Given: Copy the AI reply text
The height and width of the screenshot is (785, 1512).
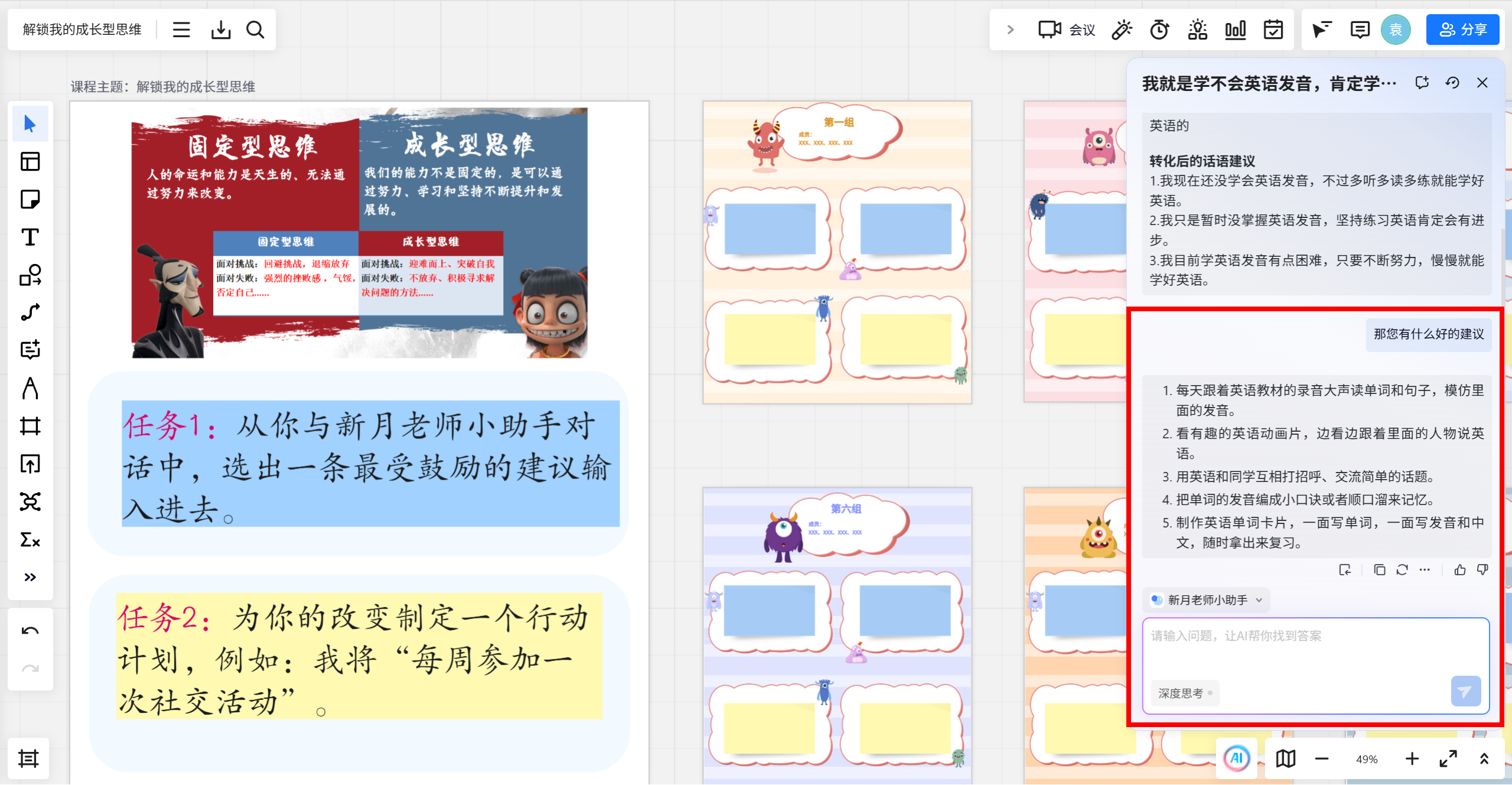Looking at the screenshot, I should [1380, 570].
